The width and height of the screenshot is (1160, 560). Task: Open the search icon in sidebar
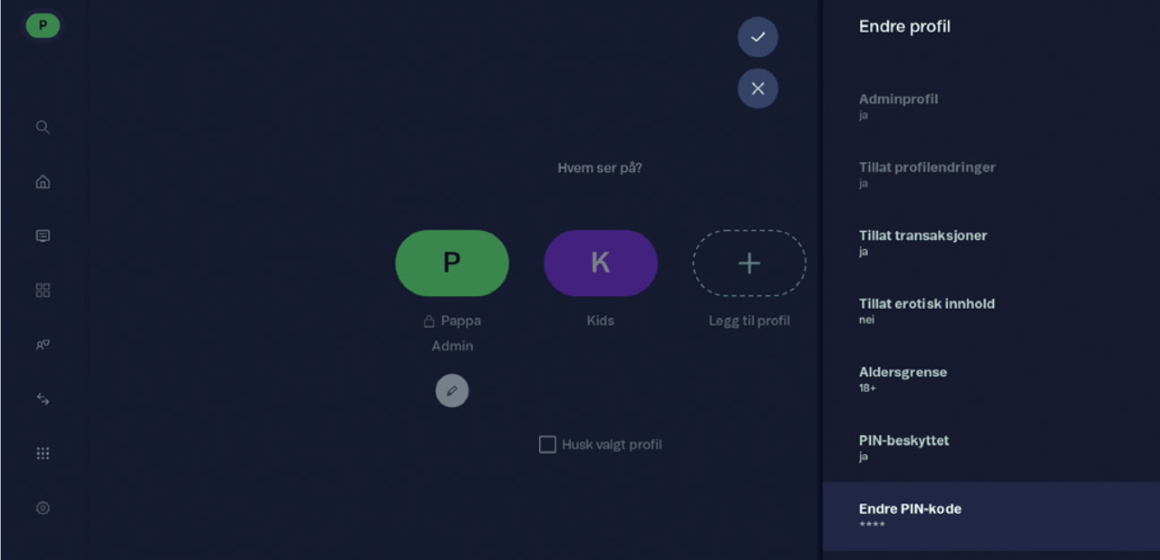tap(43, 127)
